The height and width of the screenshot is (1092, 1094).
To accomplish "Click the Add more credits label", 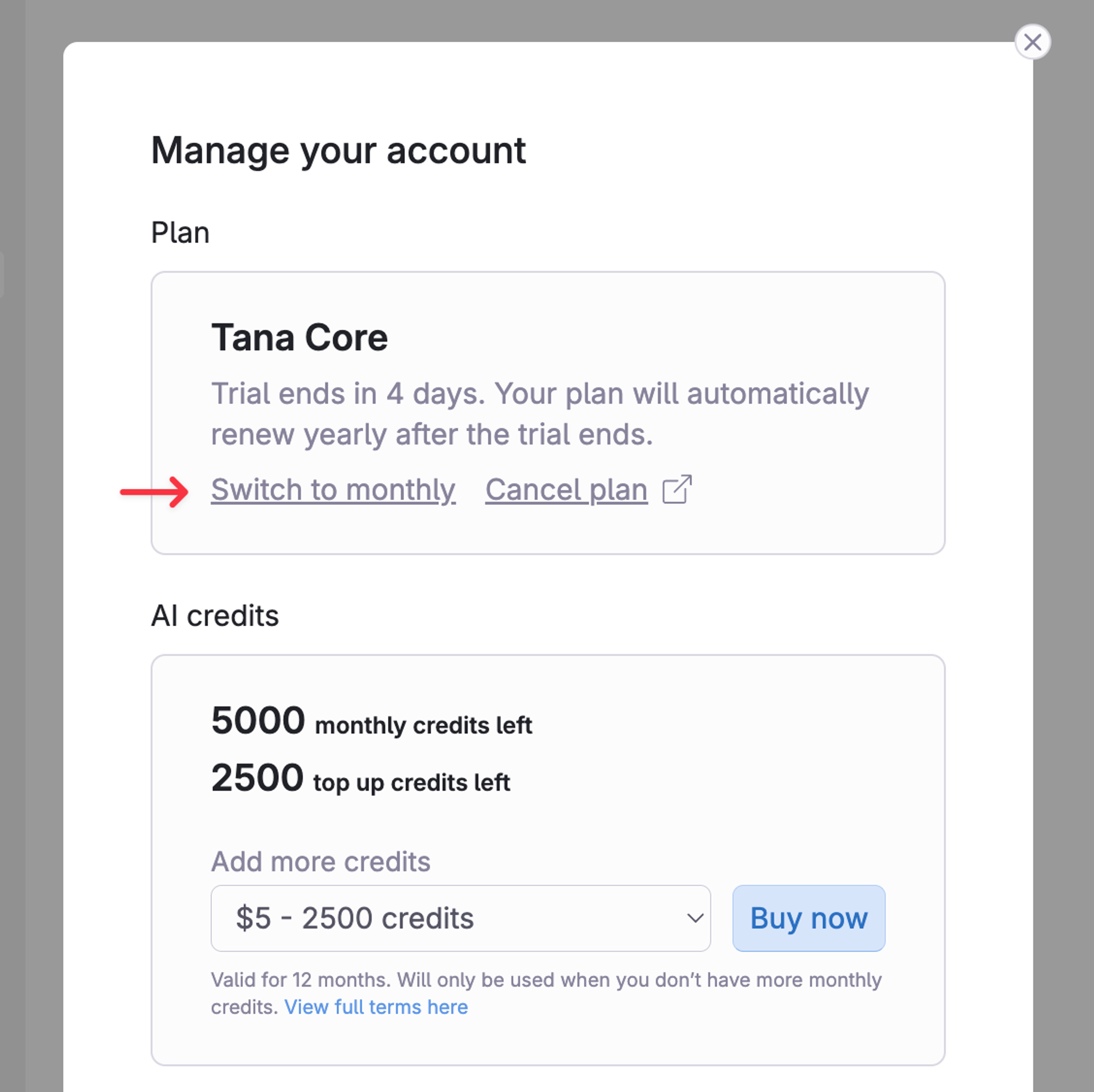I will [x=321, y=862].
